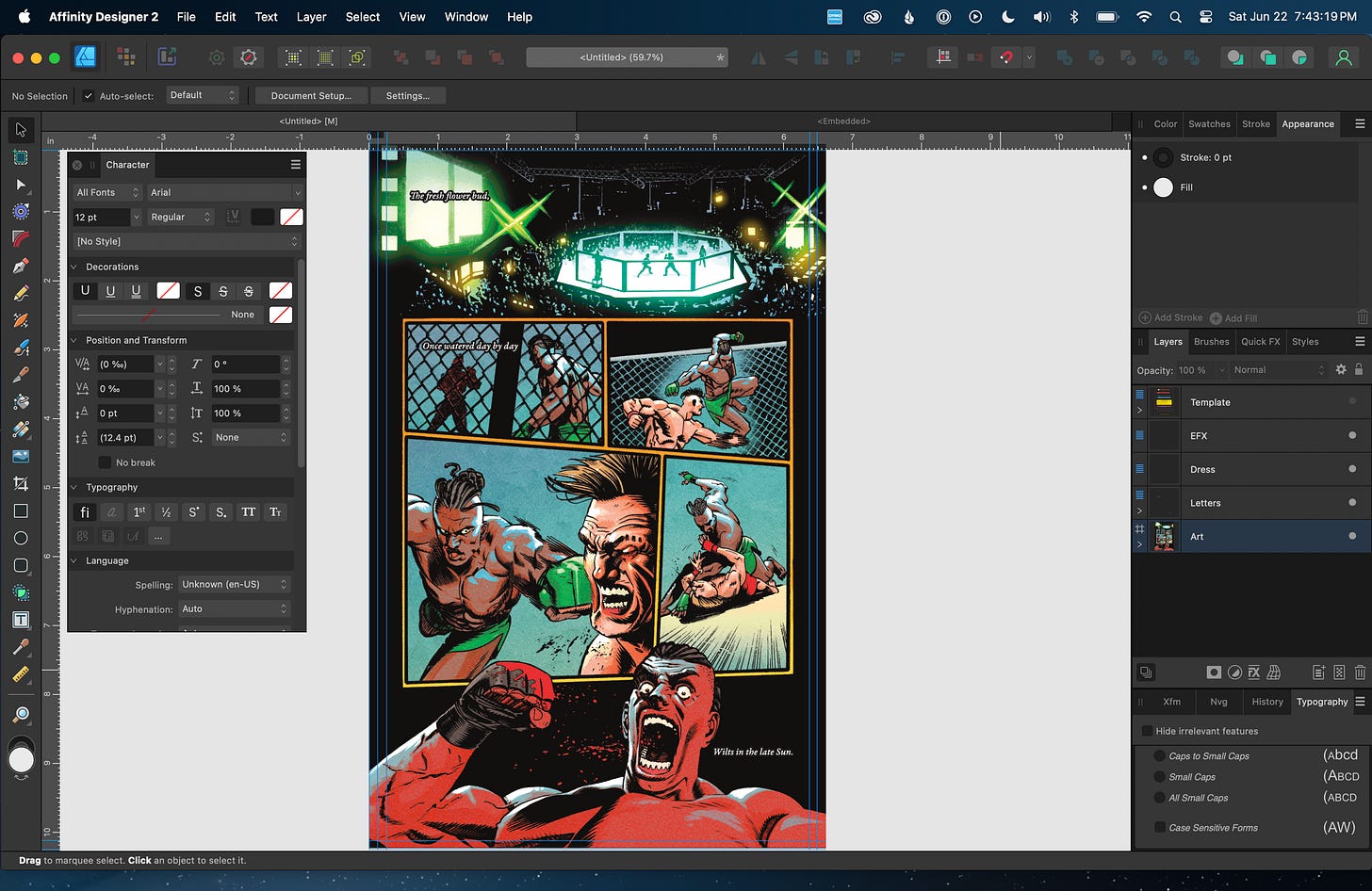Open the Arial font family dropdown
Image resolution: width=1372 pixels, height=891 pixels.
click(x=224, y=192)
